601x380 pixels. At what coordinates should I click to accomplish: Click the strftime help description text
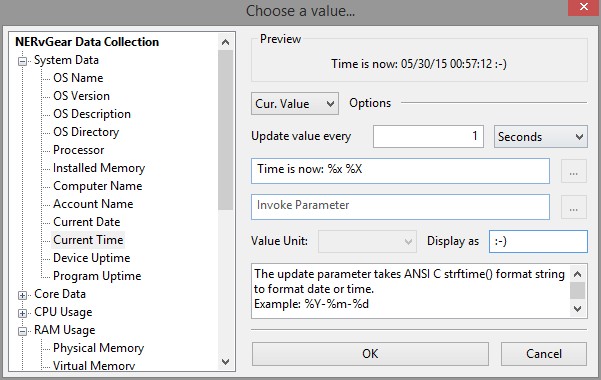(409, 289)
